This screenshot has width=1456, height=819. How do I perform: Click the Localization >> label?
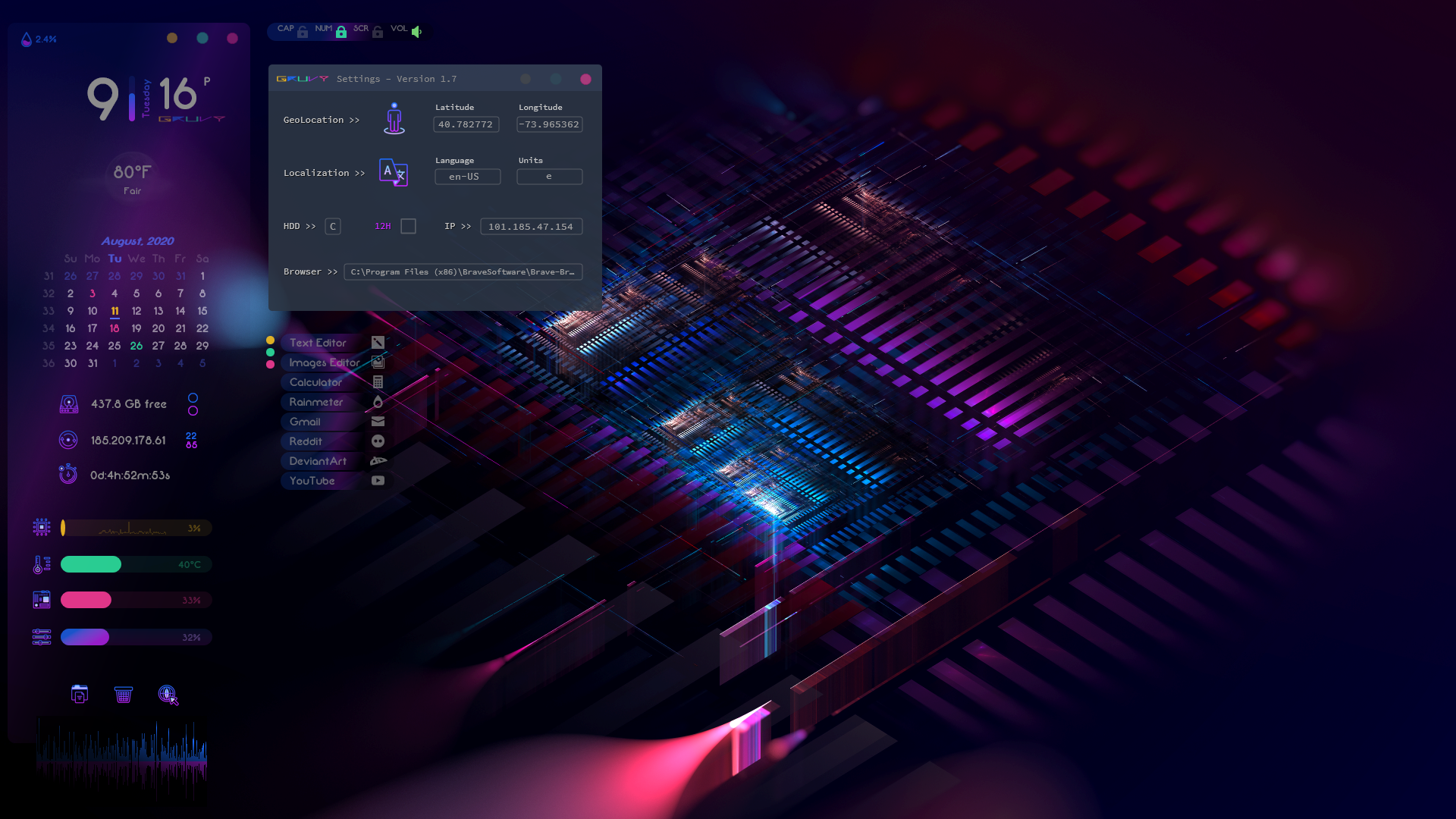point(324,173)
